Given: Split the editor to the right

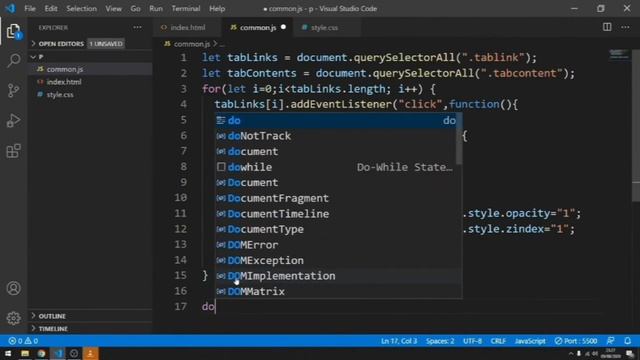Looking at the screenshot, I should (607, 27).
